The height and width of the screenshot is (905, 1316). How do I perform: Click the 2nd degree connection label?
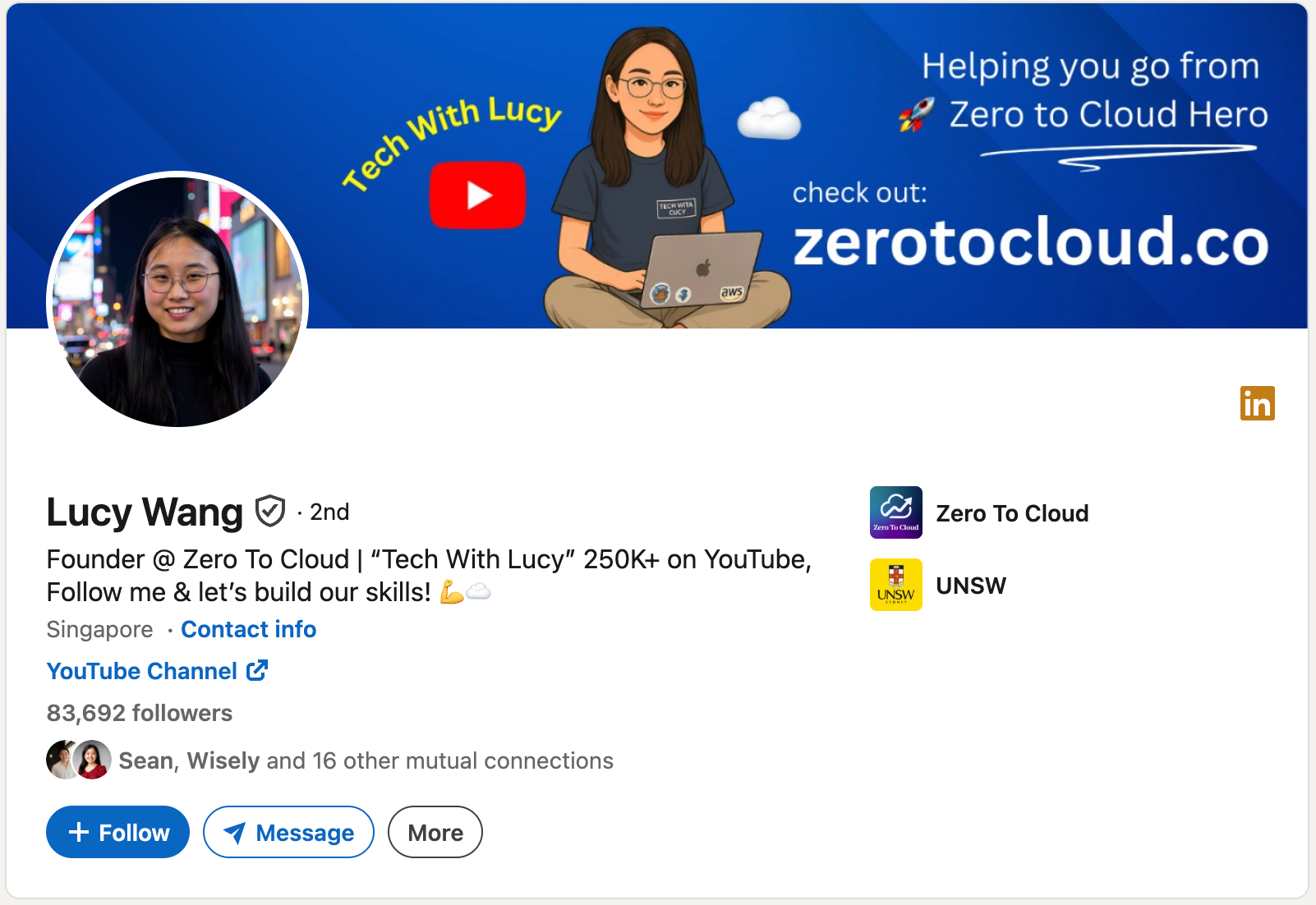point(329,512)
